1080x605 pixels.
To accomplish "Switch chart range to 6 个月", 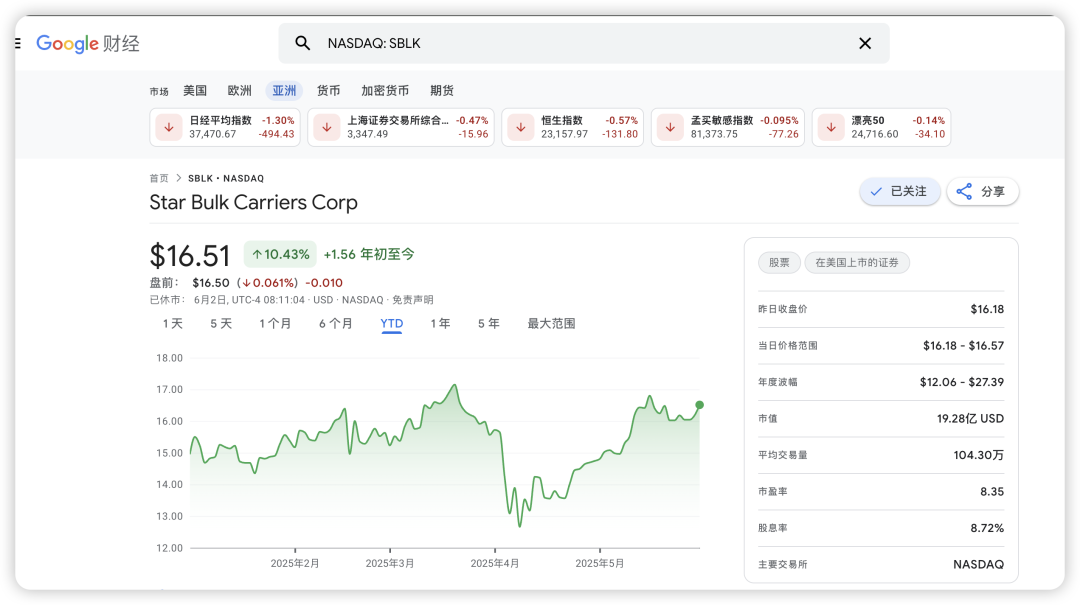I will 335,324.
